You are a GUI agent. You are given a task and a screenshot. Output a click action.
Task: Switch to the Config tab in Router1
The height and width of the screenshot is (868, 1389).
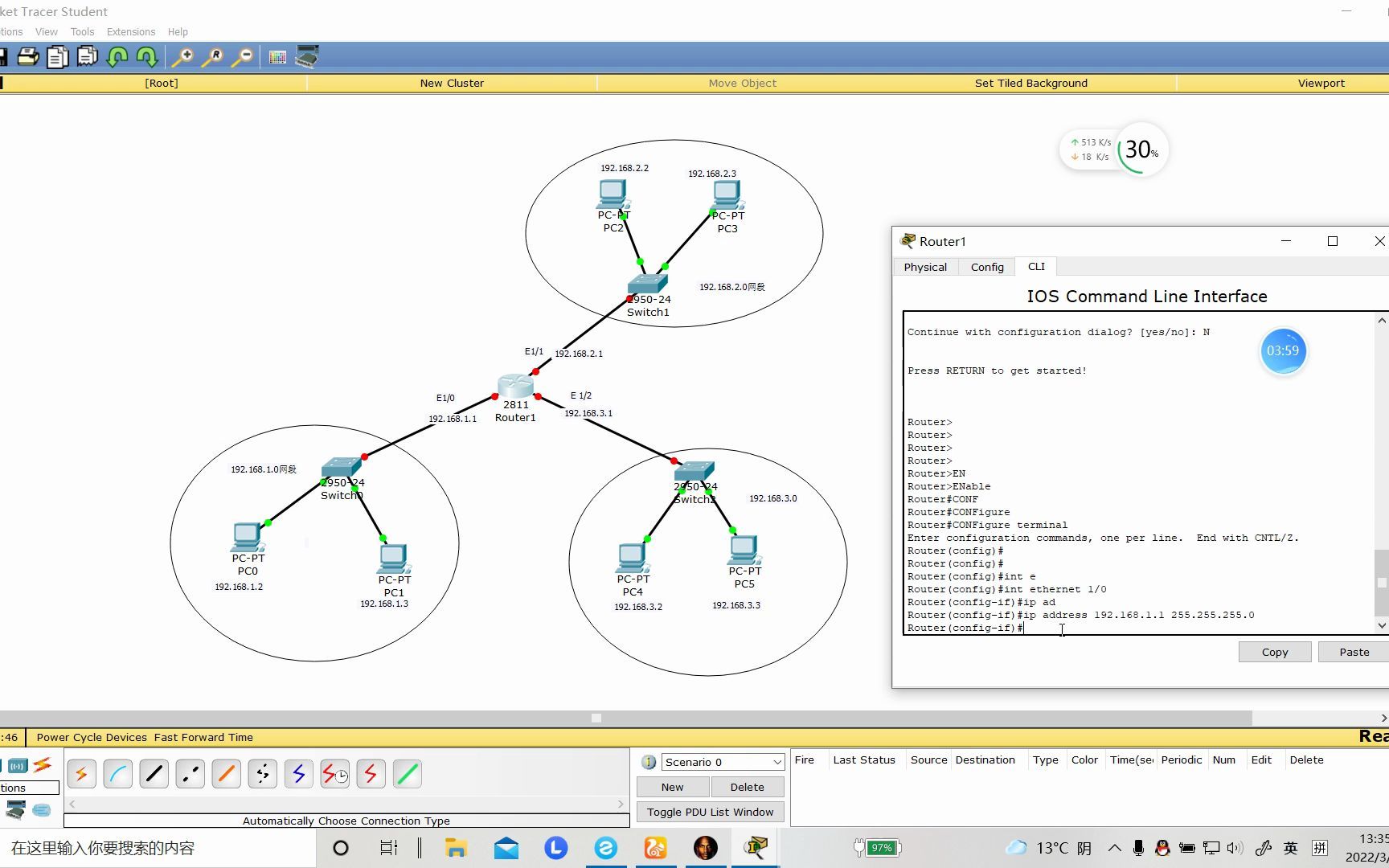(987, 267)
